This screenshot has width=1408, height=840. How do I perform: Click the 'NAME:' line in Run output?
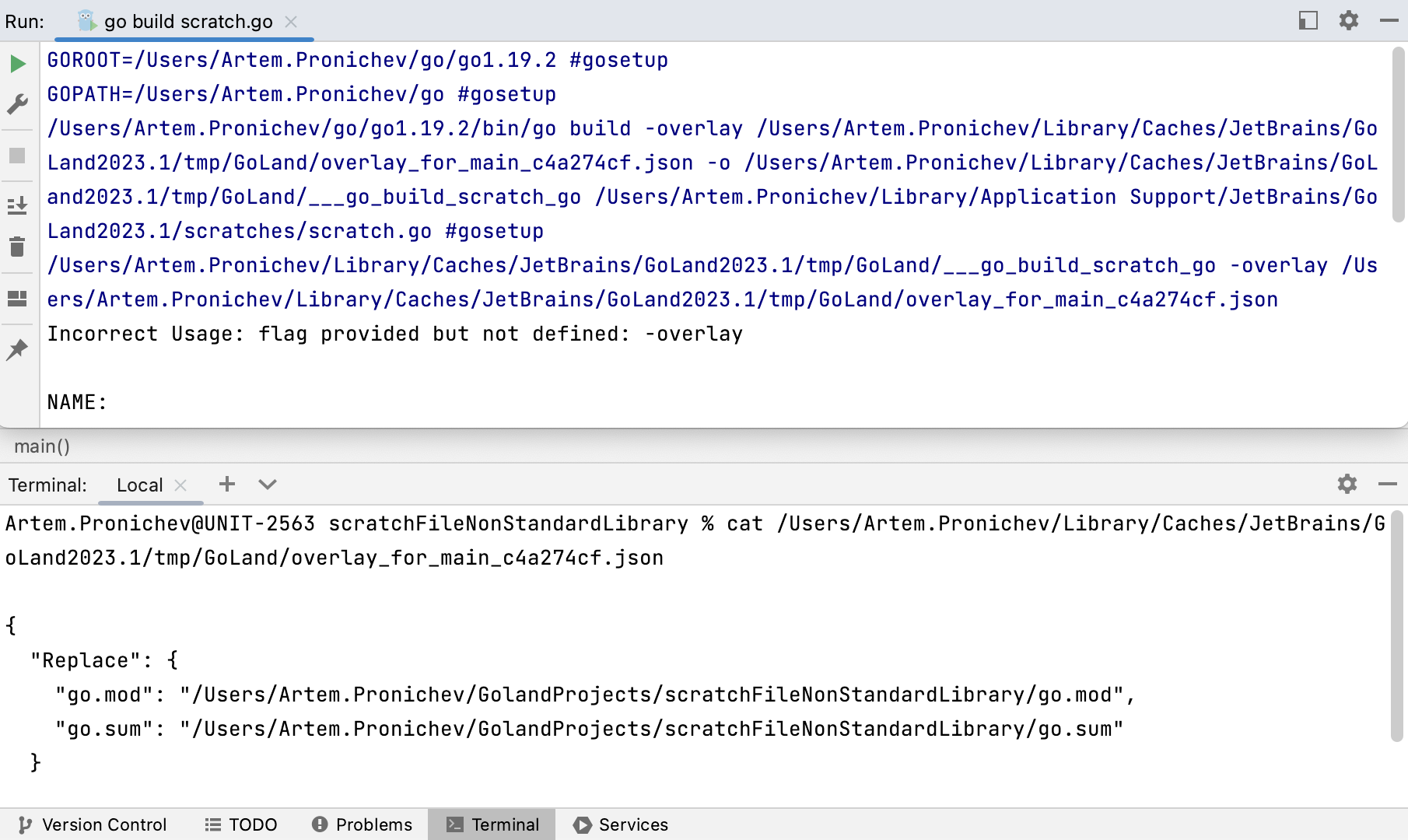[77, 403]
